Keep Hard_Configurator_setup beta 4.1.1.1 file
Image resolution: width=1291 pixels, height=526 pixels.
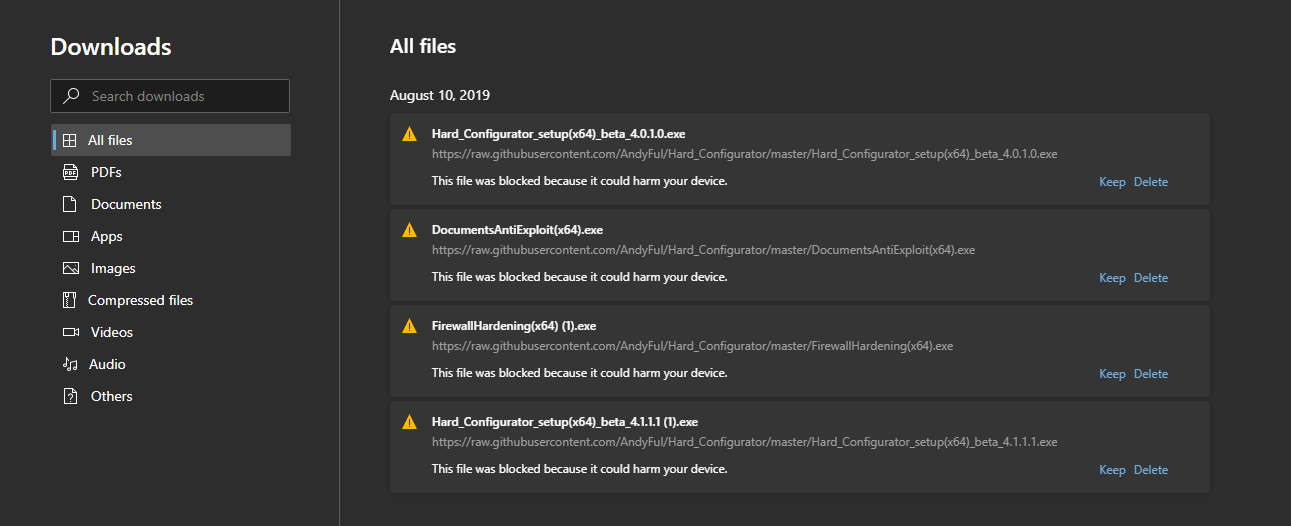tap(1112, 470)
